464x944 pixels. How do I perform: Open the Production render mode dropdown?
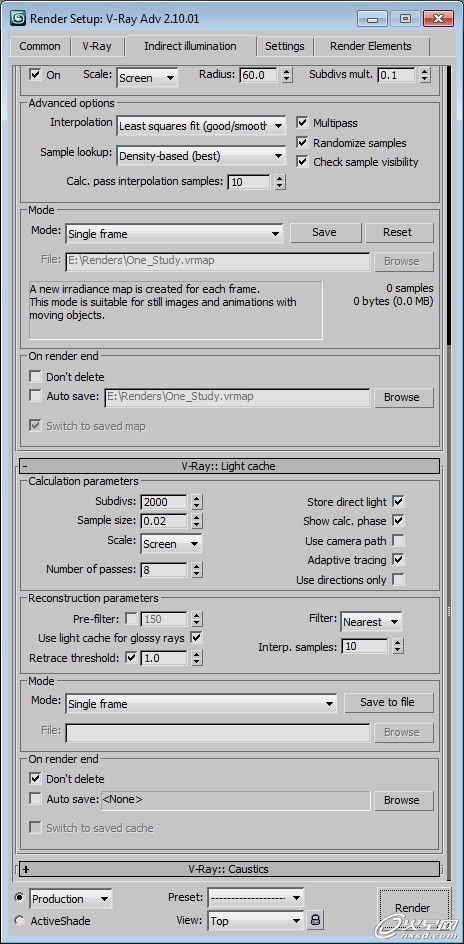[70, 899]
